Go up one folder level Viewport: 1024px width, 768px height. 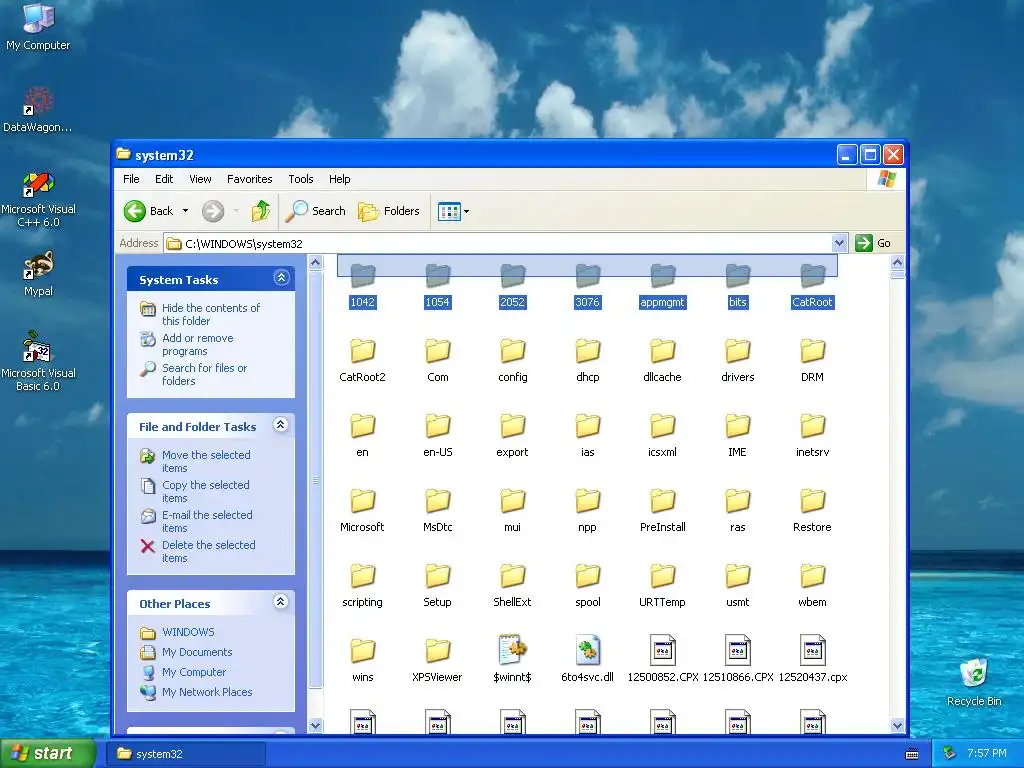(261, 211)
